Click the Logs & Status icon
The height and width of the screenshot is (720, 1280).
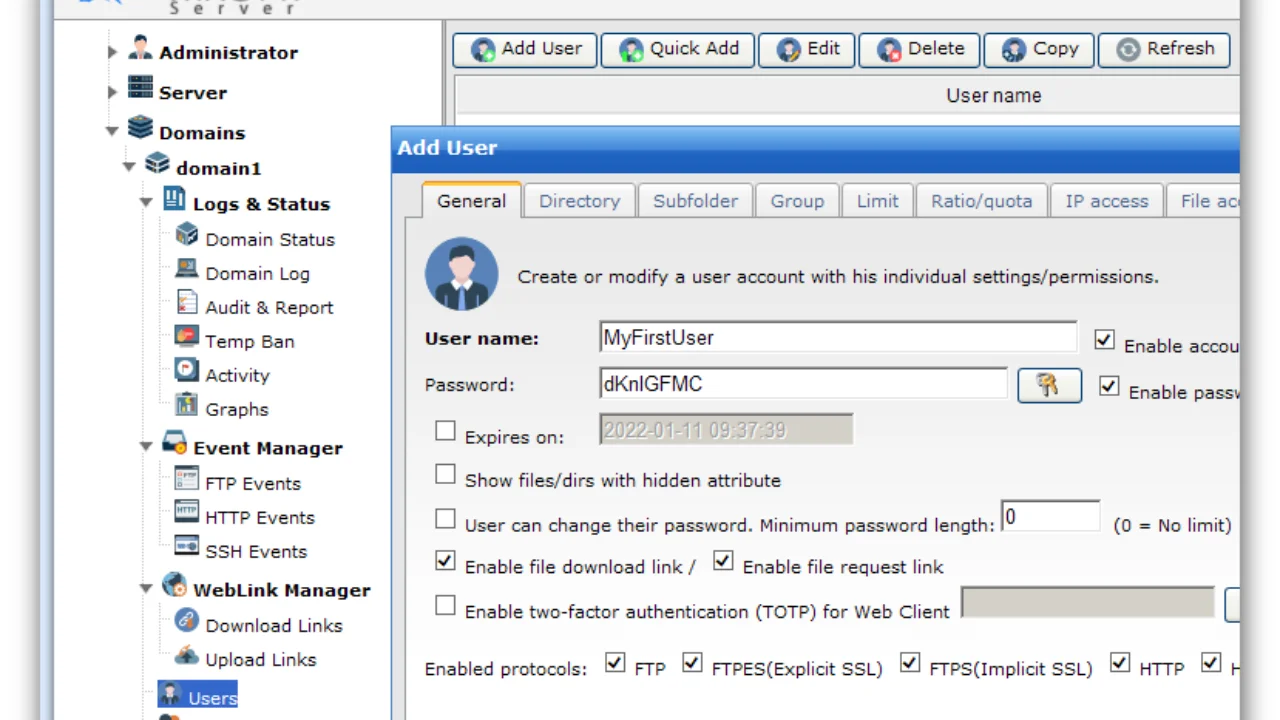(174, 199)
